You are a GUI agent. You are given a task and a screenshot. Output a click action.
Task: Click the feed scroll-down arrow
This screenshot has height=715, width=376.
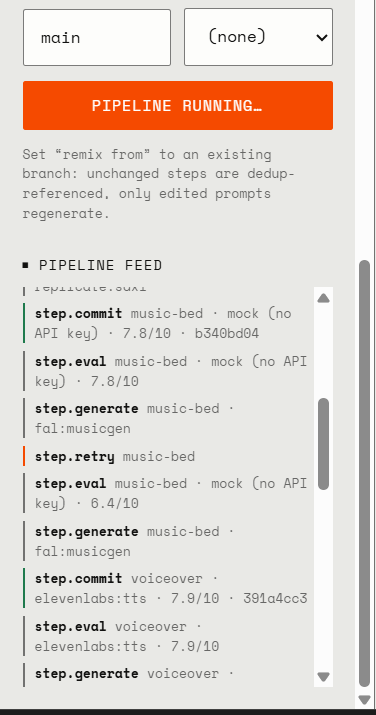(323, 677)
